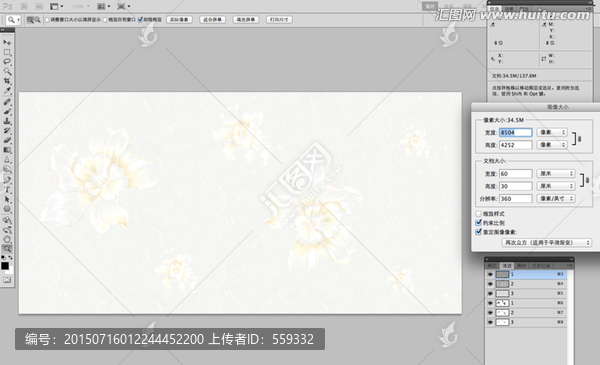This screenshot has height=365, width=600.
Task: Uncheck the 约束比例 (Constrain Proportions) checkbox
Action: (x=478, y=223)
